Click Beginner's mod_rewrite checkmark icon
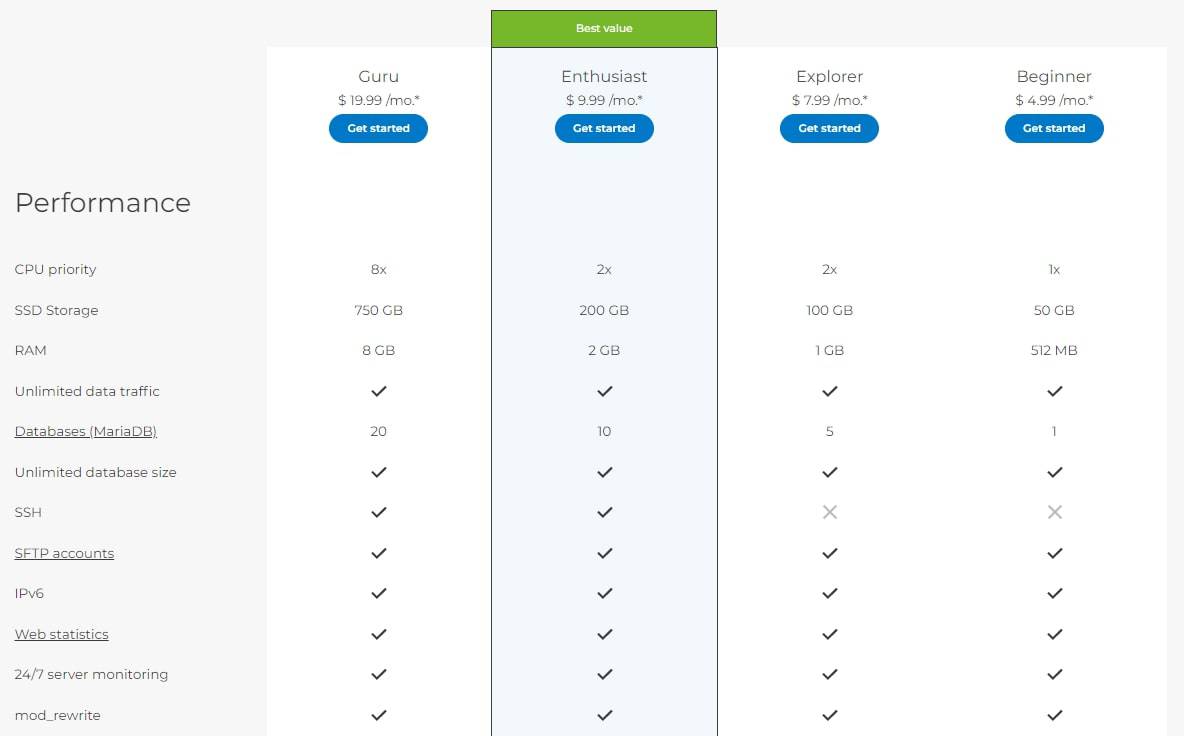The width and height of the screenshot is (1184, 736). coord(1055,715)
